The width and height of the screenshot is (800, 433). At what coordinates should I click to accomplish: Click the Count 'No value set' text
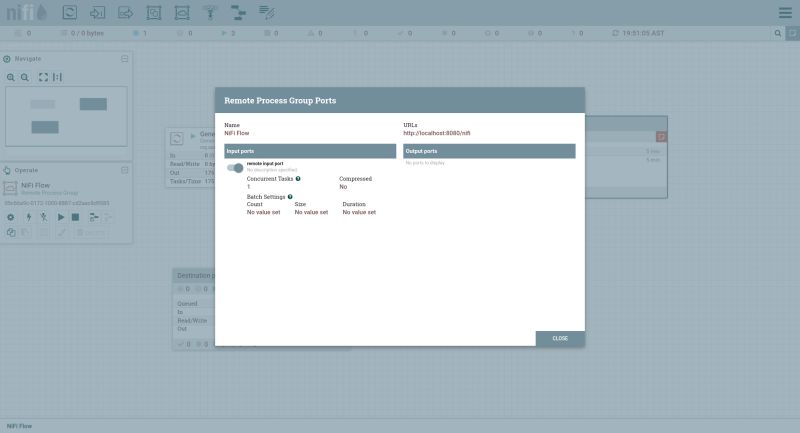[263, 212]
